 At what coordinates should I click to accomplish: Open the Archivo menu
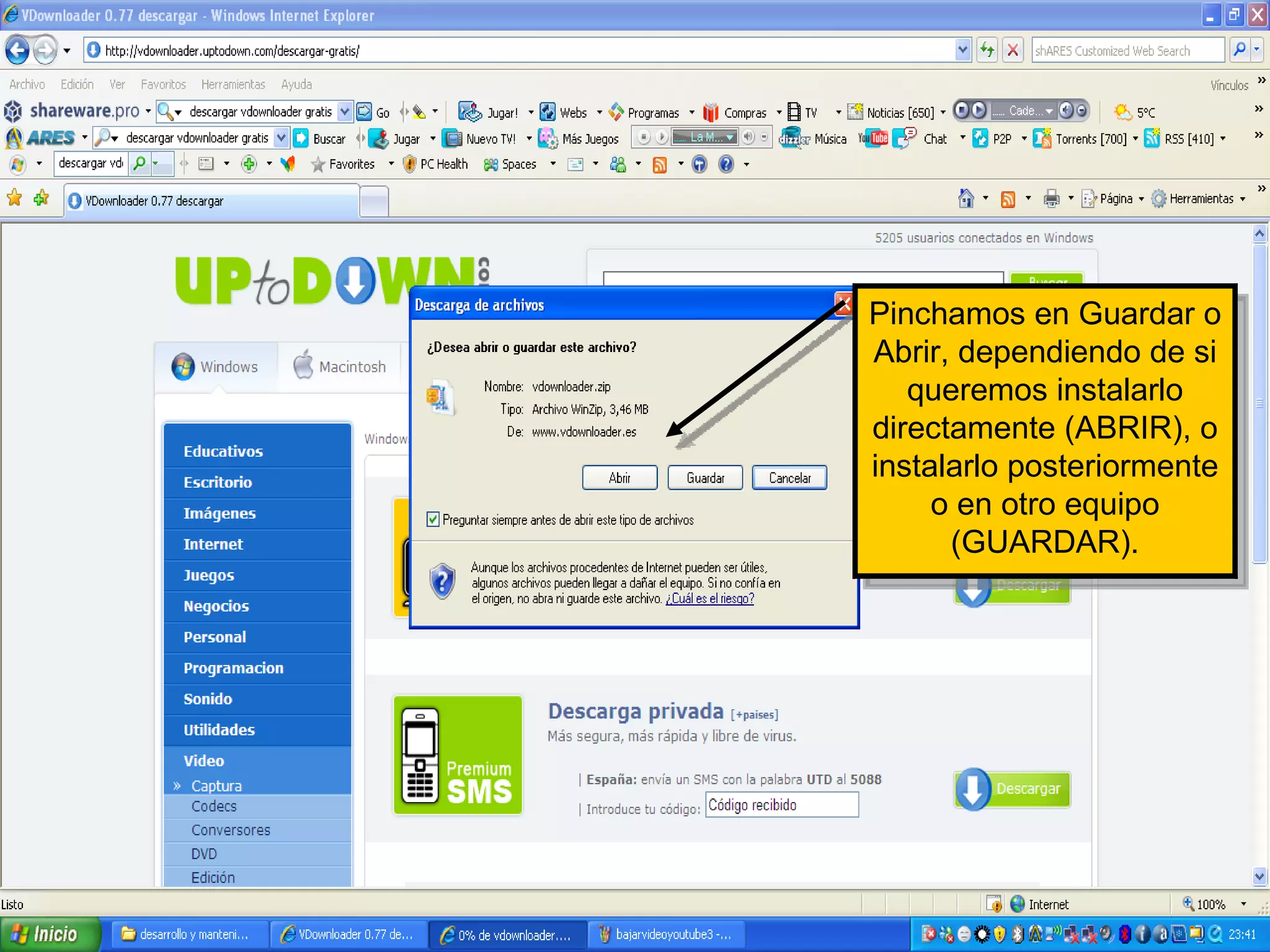[27, 84]
